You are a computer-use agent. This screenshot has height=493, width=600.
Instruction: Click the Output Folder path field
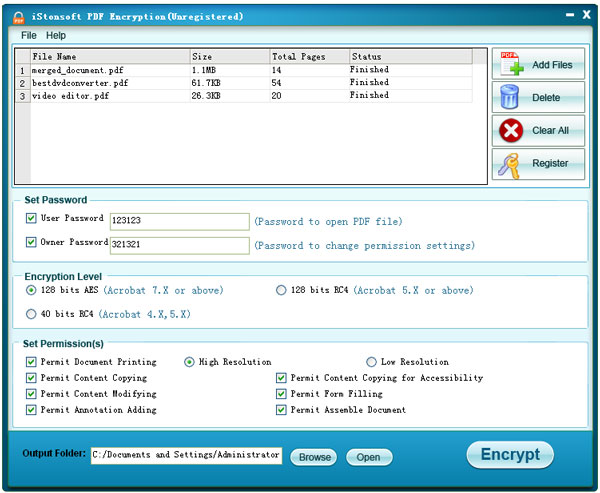[186, 455]
